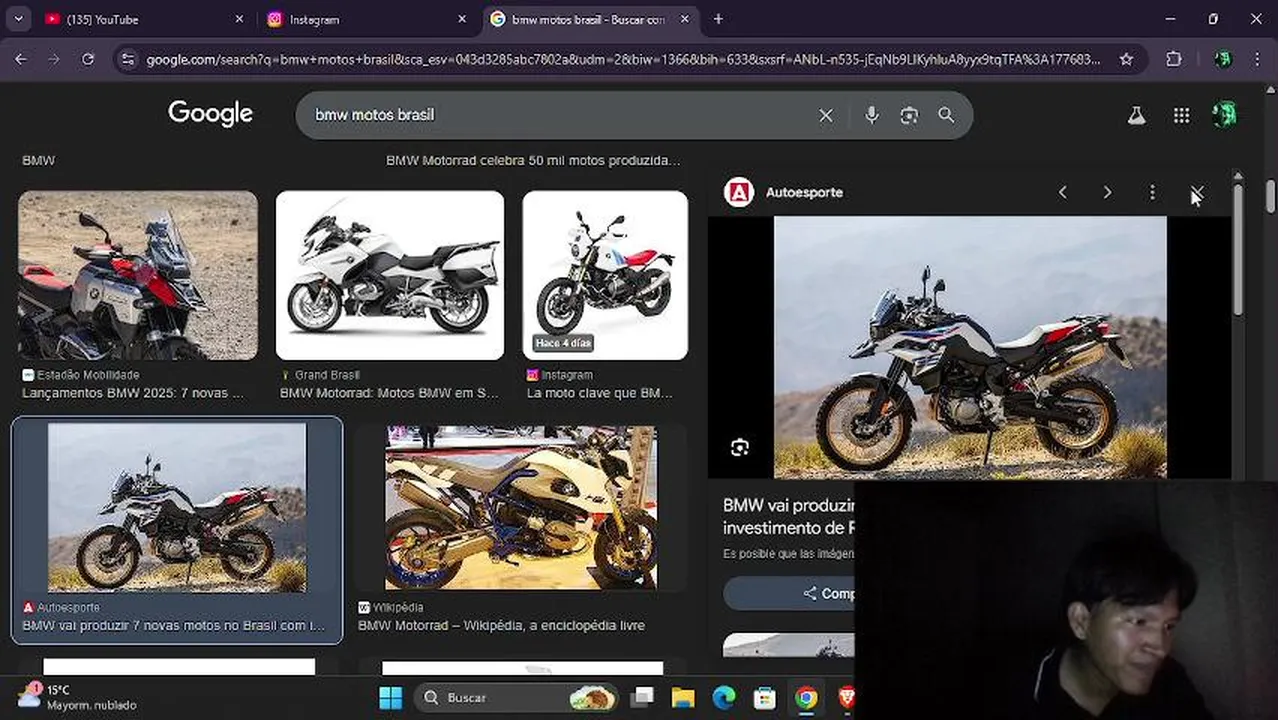The image size is (1278, 720).
Task: Click the magnifier search button
Action: tap(946, 115)
